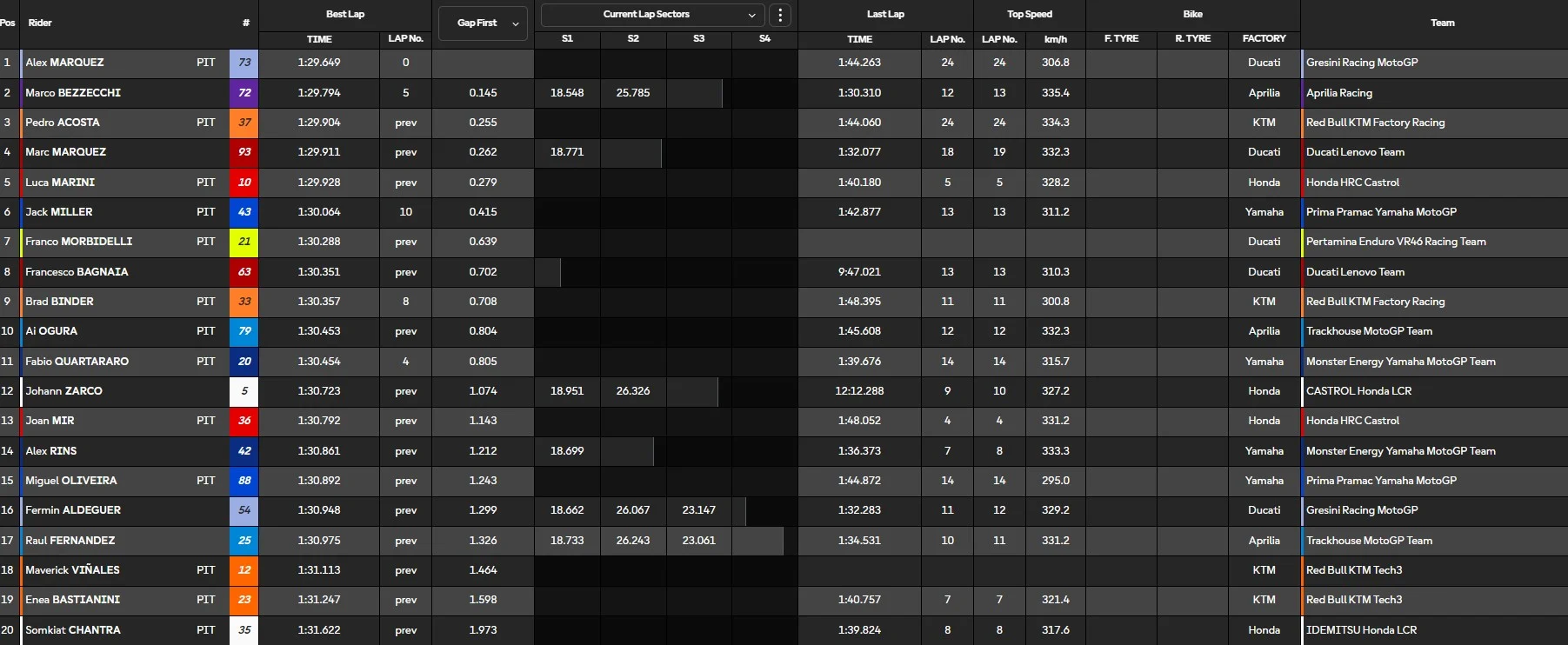This screenshot has width=1568, height=645.
Task: Click rider number badge 72
Action: (244, 93)
